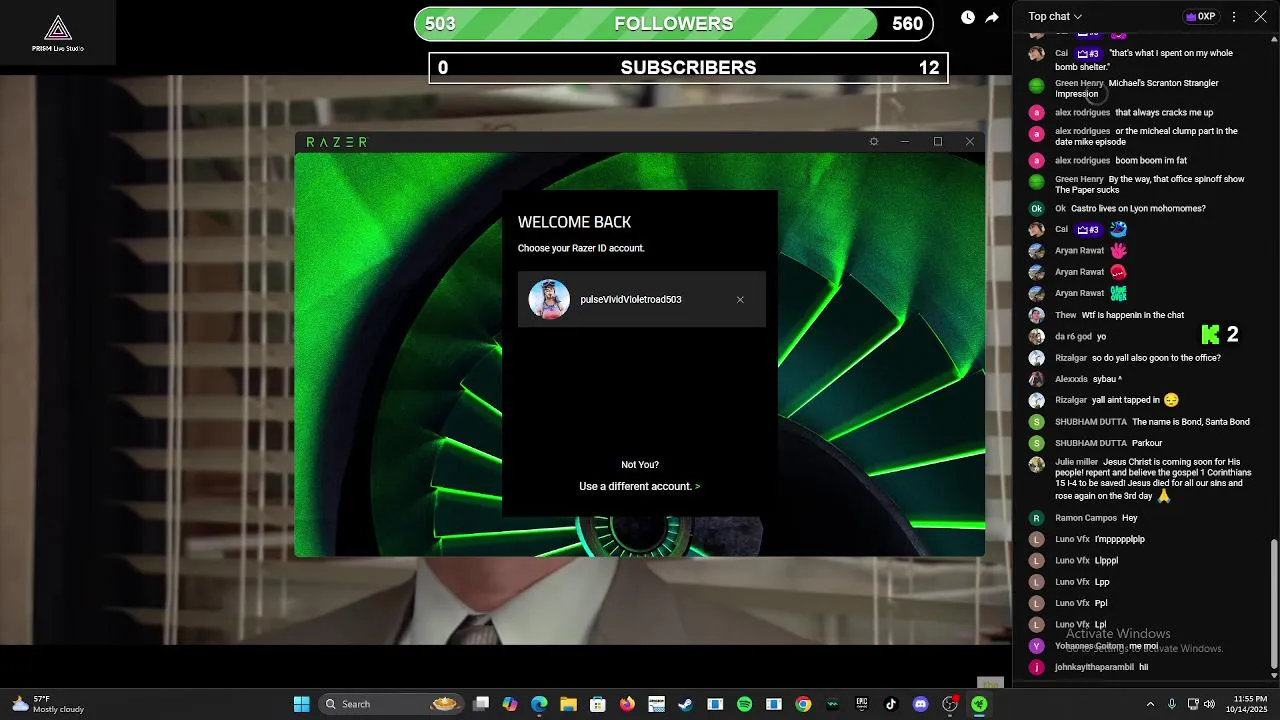Image resolution: width=1280 pixels, height=720 pixels.
Task: Open Task View on the taskbar
Action: coord(481,704)
